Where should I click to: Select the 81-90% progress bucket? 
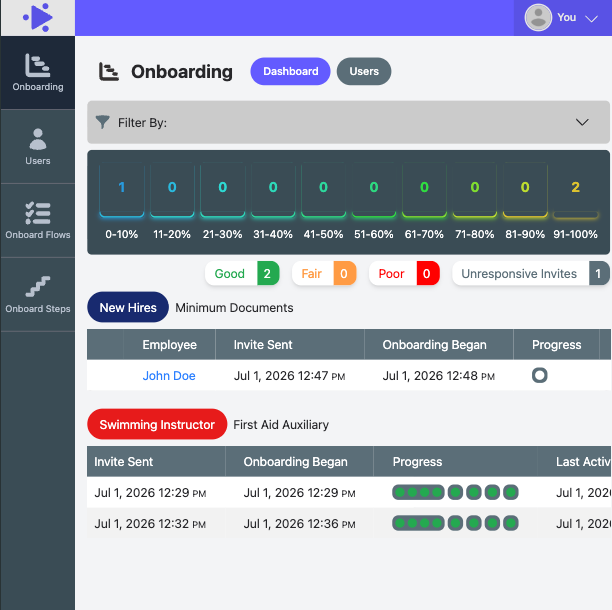(x=525, y=202)
